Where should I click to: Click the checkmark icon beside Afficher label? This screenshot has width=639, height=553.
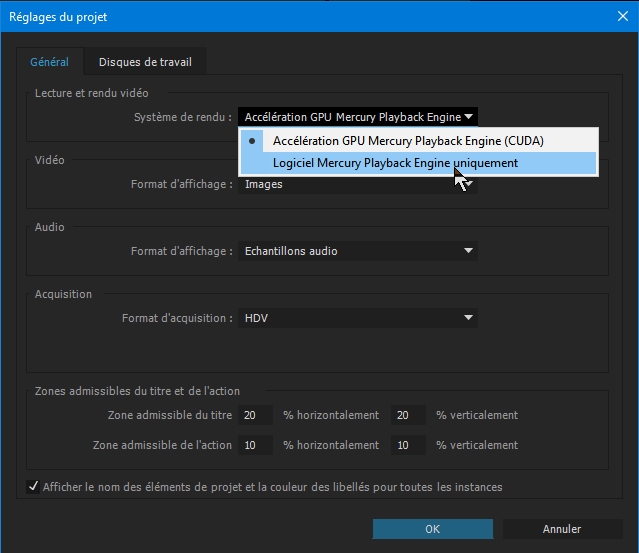(x=33, y=487)
